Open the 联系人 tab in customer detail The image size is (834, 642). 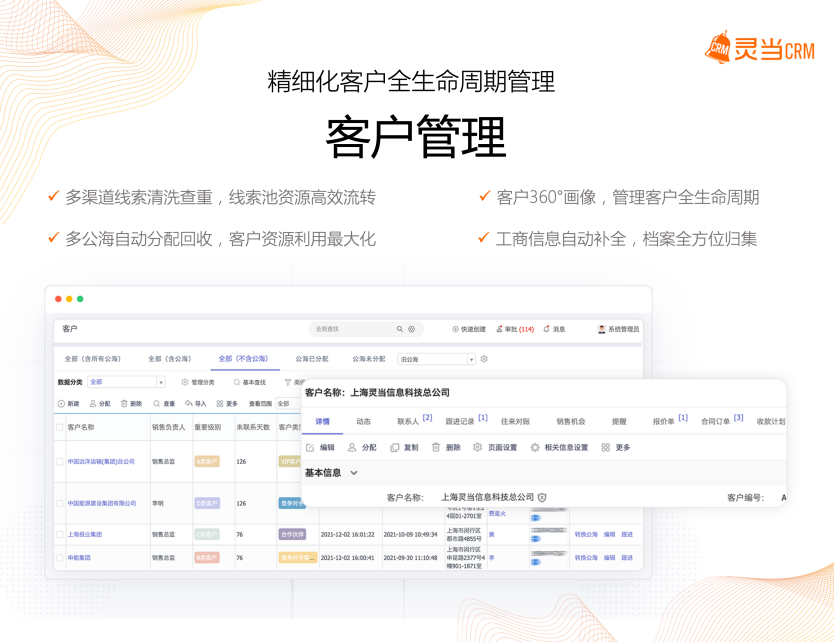click(408, 421)
